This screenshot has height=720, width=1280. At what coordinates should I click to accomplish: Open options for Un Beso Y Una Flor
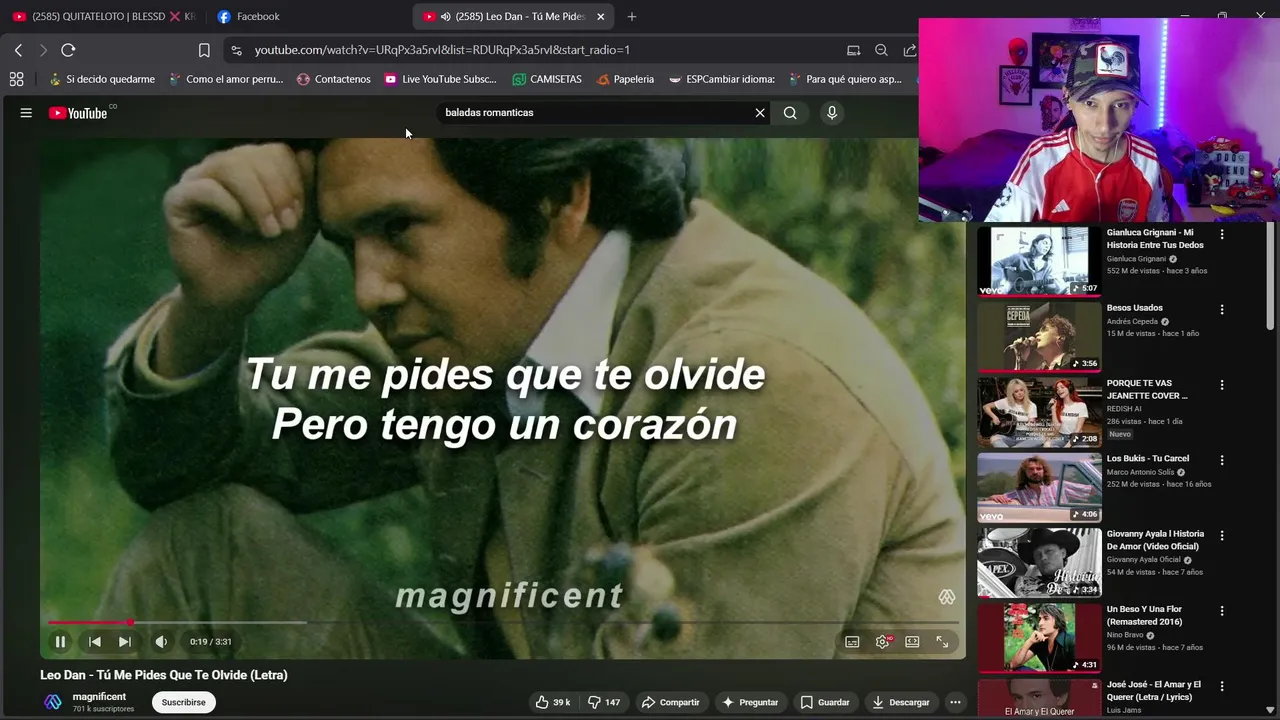tap(1221, 610)
